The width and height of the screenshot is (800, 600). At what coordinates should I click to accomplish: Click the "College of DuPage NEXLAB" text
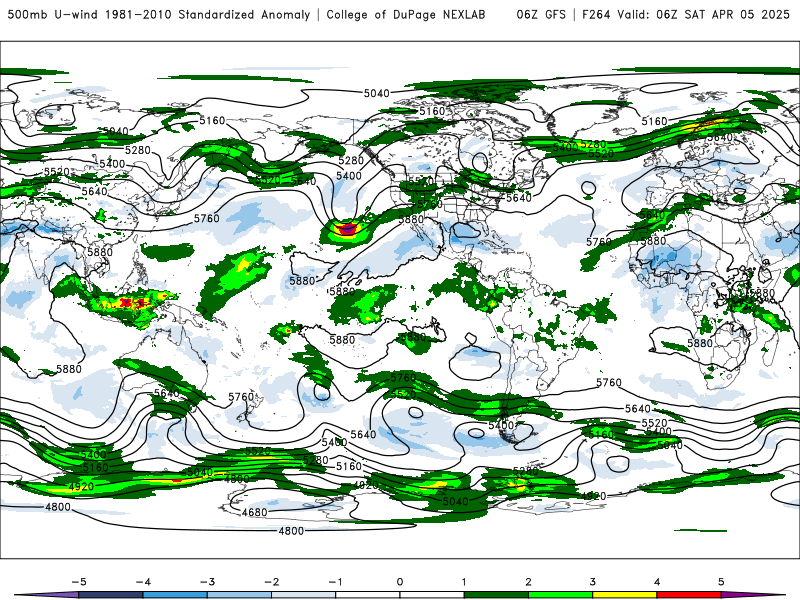tap(406, 15)
